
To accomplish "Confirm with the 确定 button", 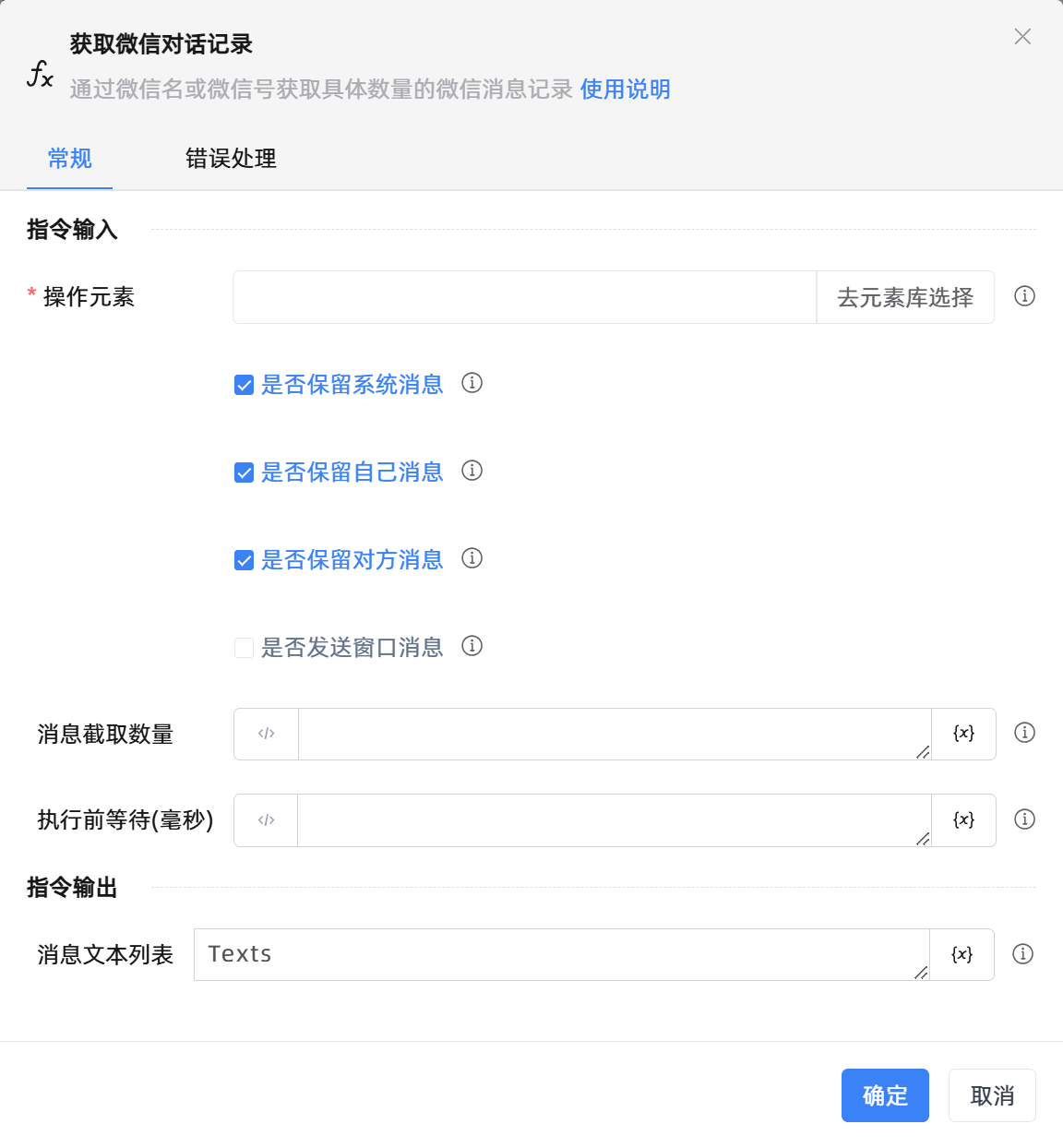I will click(x=885, y=1095).
